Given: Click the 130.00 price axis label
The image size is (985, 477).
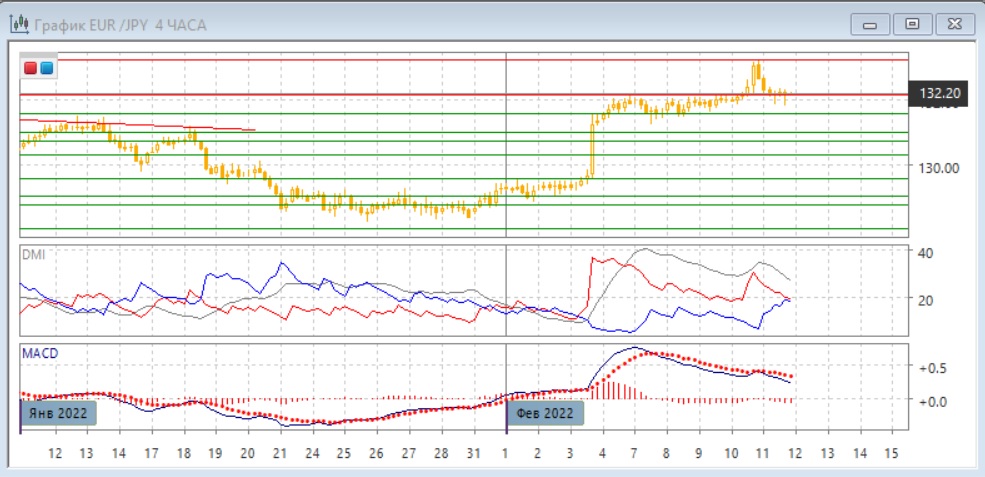Looking at the screenshot, I should tap(939, 167).
